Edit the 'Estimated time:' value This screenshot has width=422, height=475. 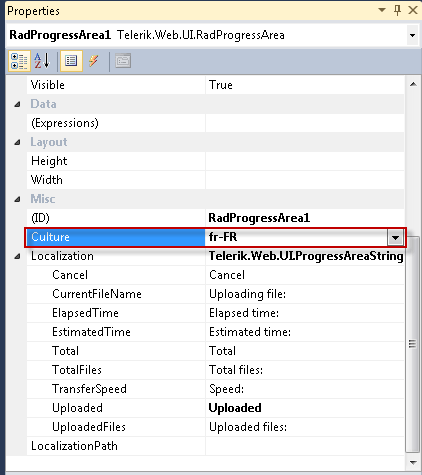(x=305, y=332)
